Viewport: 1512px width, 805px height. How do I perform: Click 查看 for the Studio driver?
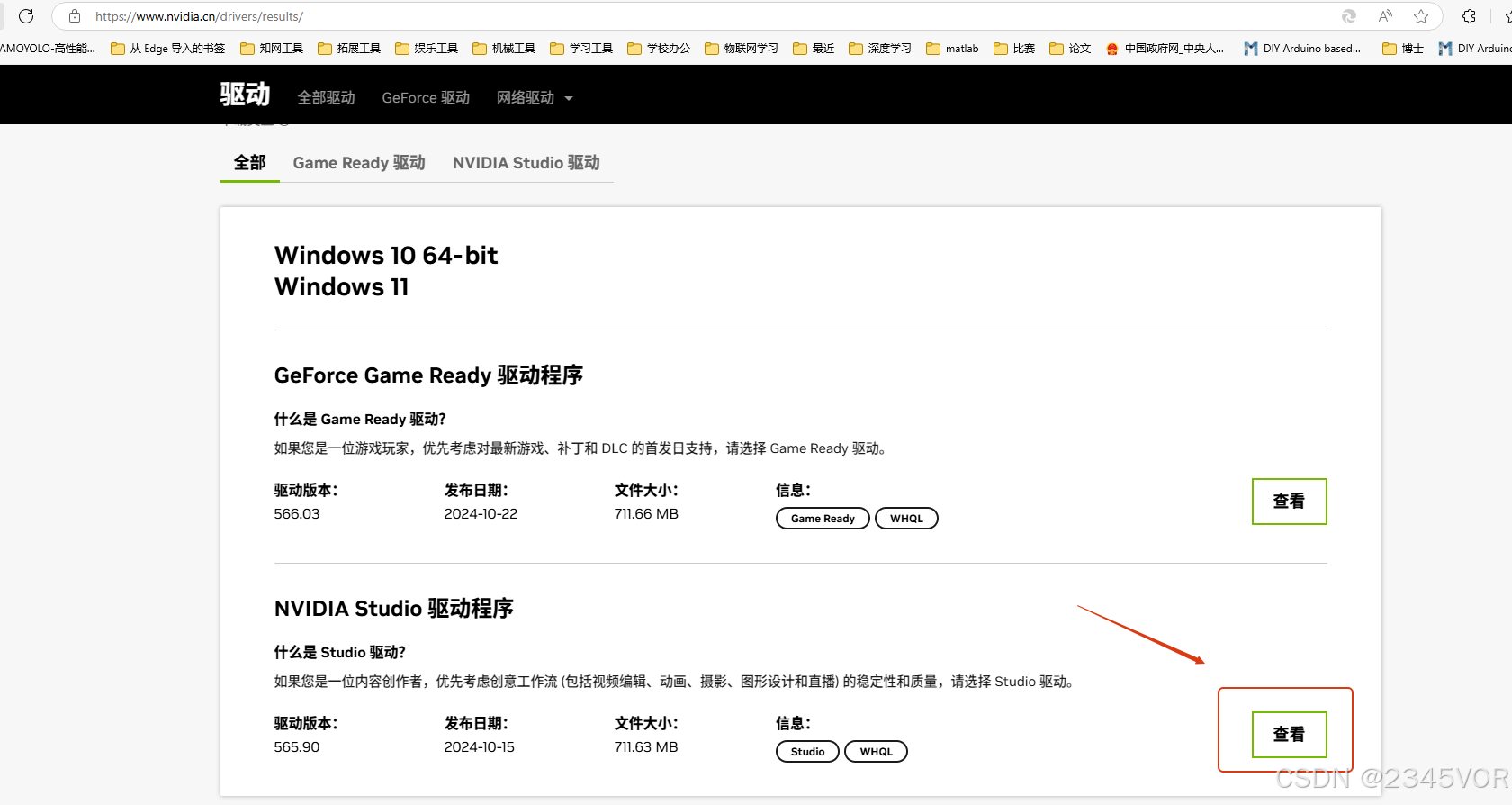point(1289,735)
